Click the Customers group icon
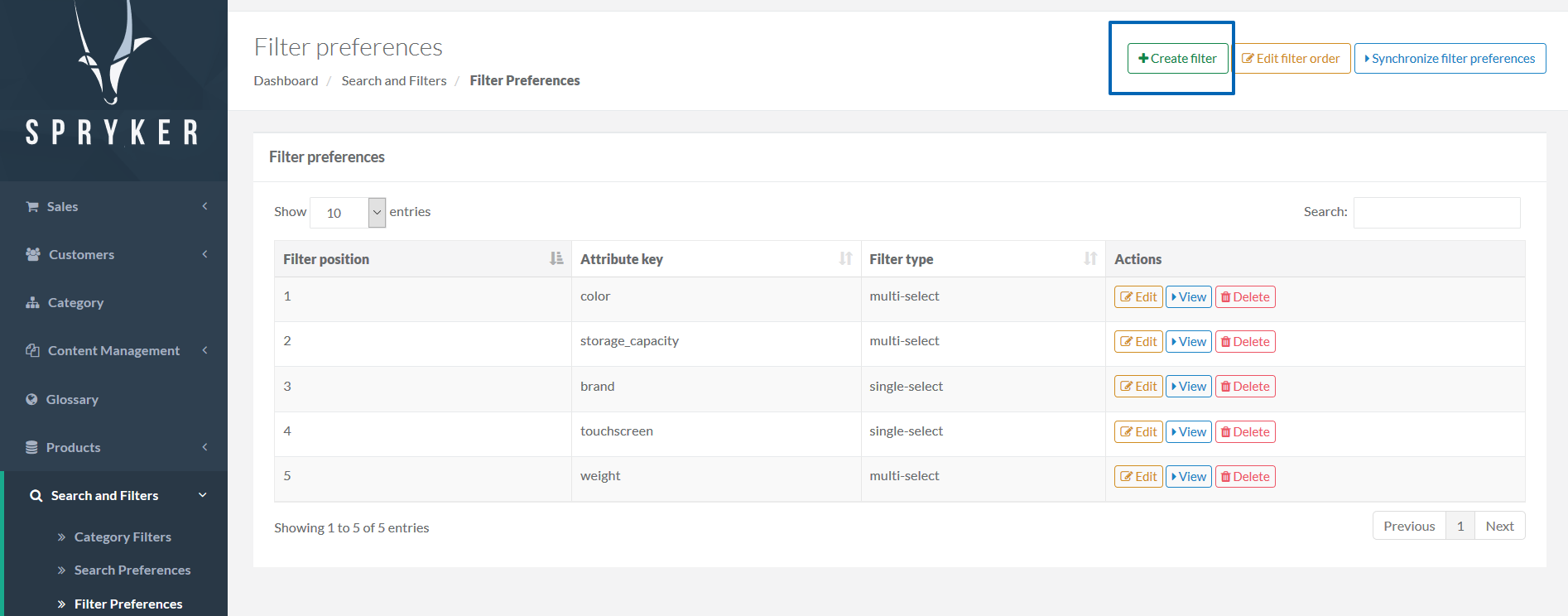The image size is (1568, 616). pos(33,254)
